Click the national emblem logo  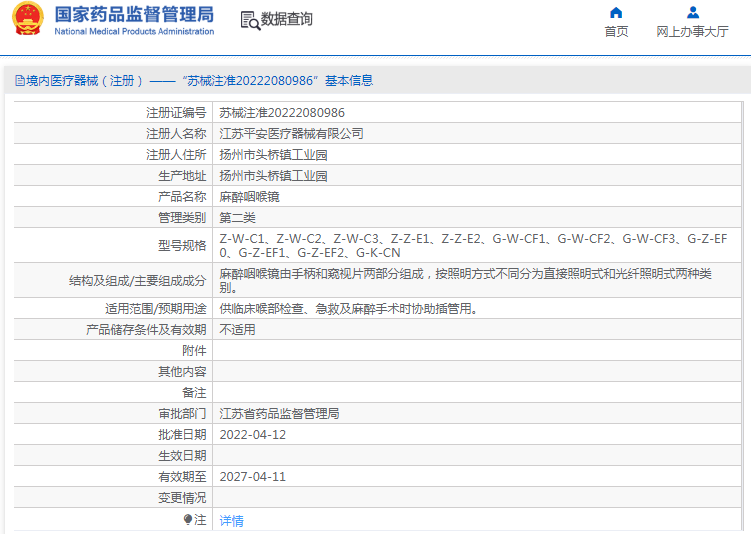coord(27,20)
